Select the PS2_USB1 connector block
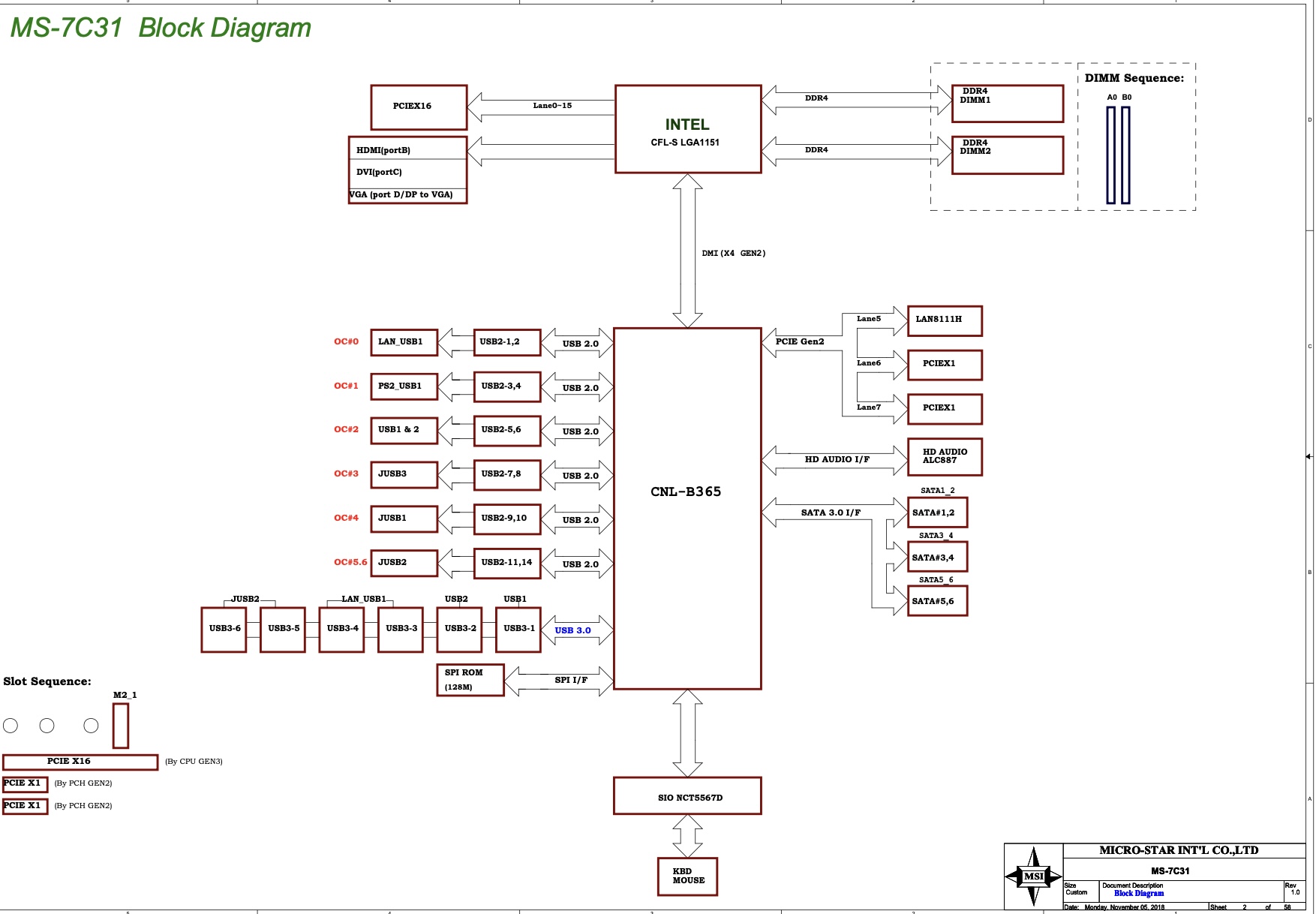 tap(404, 386)
